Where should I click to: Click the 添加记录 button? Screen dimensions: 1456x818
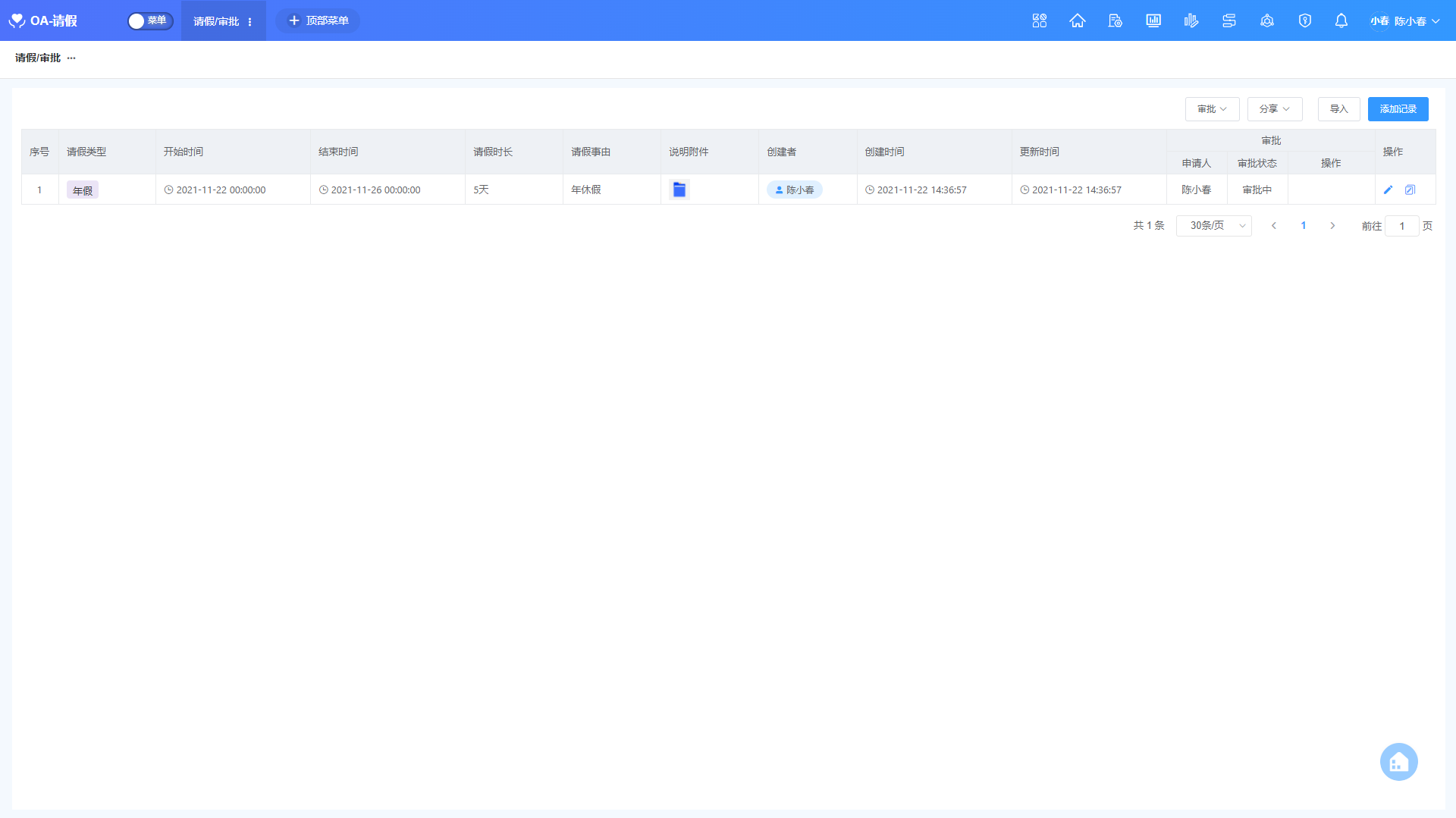(1398, 109)
